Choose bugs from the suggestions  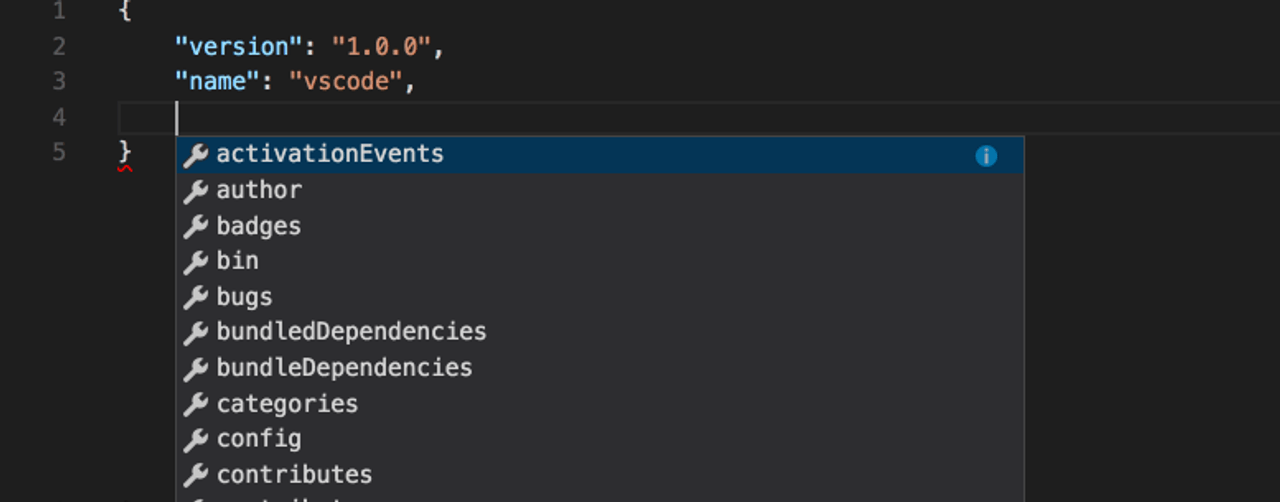(245, 298)
